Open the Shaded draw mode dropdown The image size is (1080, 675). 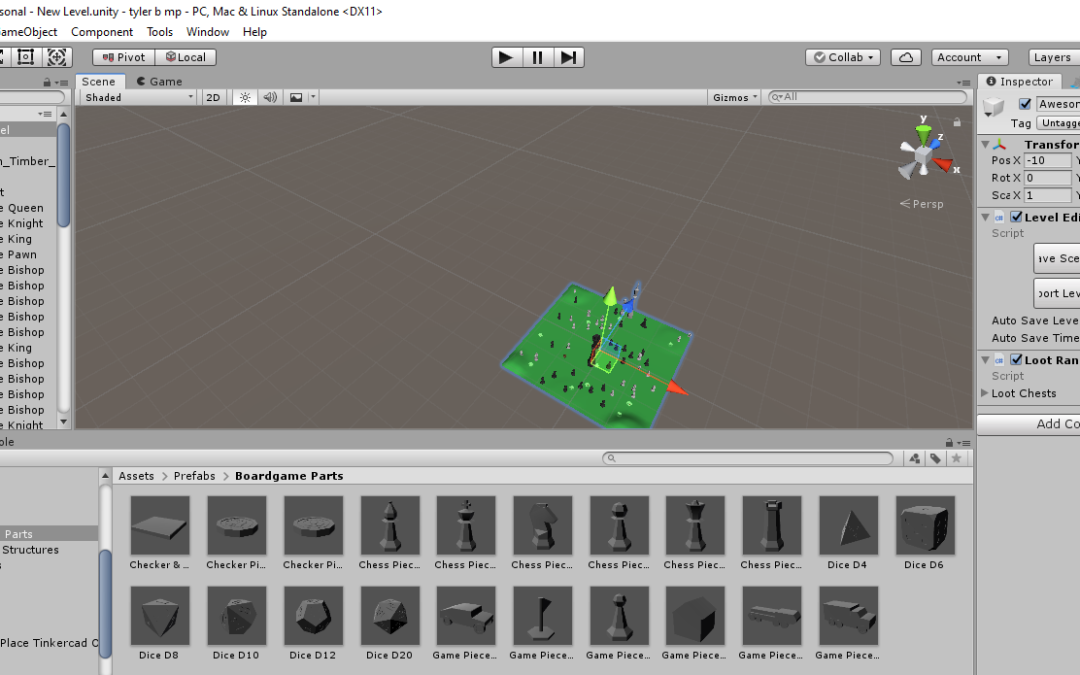[x=138, y=97]
